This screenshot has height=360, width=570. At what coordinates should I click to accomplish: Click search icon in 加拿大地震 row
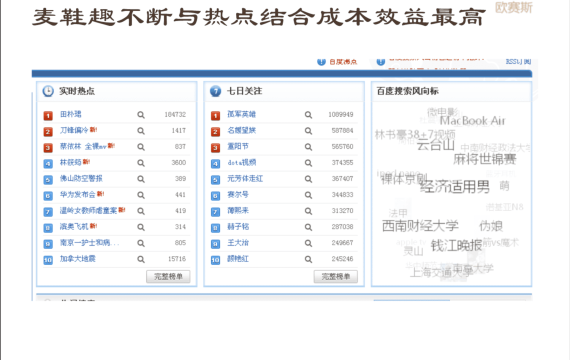coord(141,259)
